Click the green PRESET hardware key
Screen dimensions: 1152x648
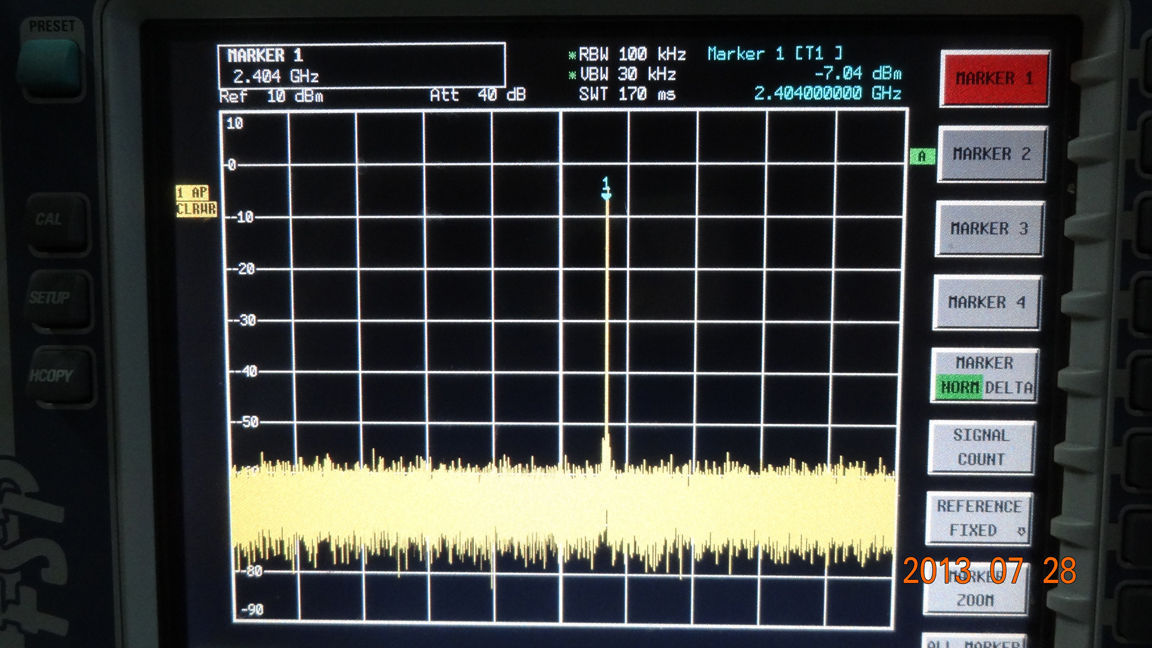tap(50, 68)
